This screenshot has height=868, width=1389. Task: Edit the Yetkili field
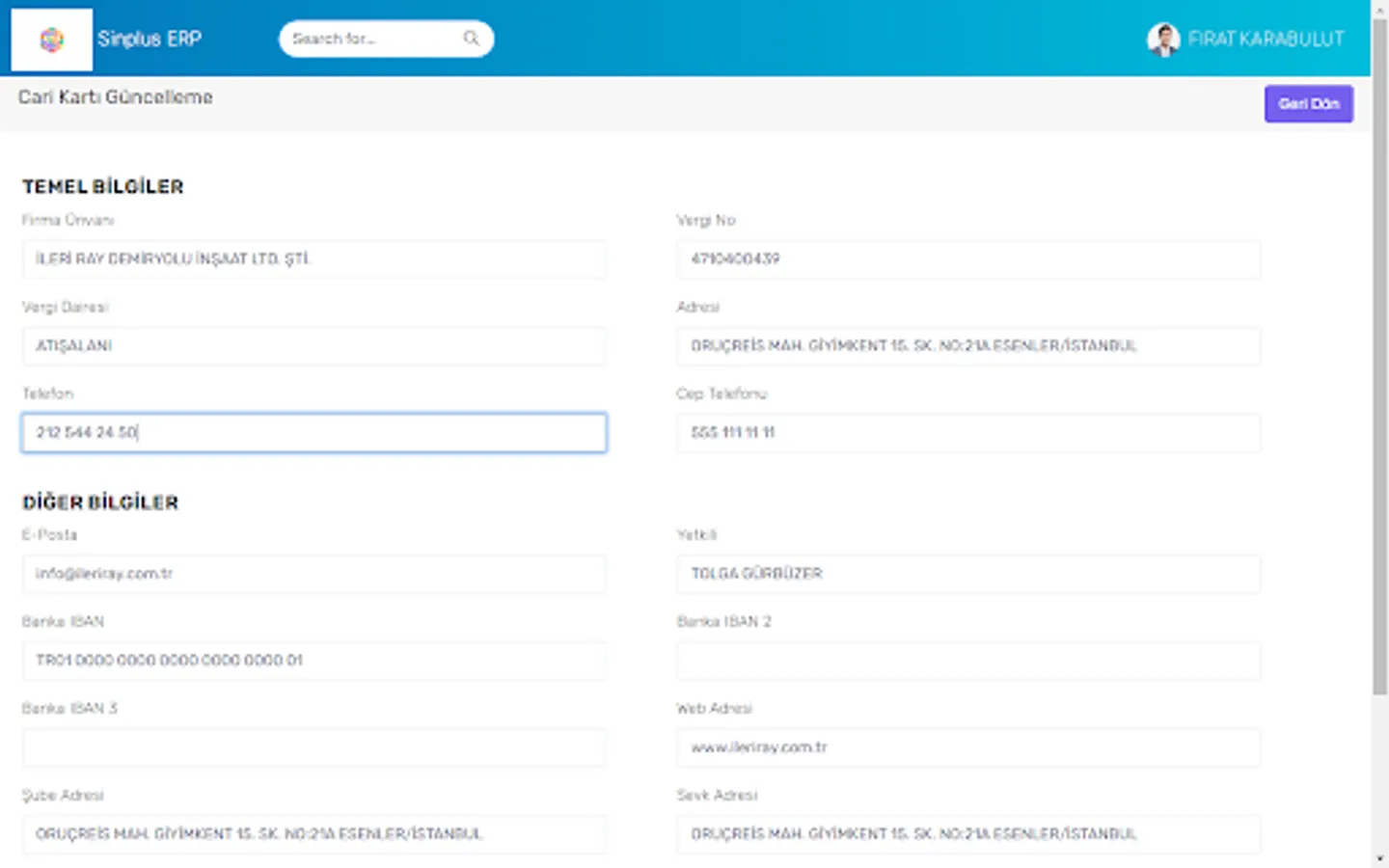[x=968, y=574]
